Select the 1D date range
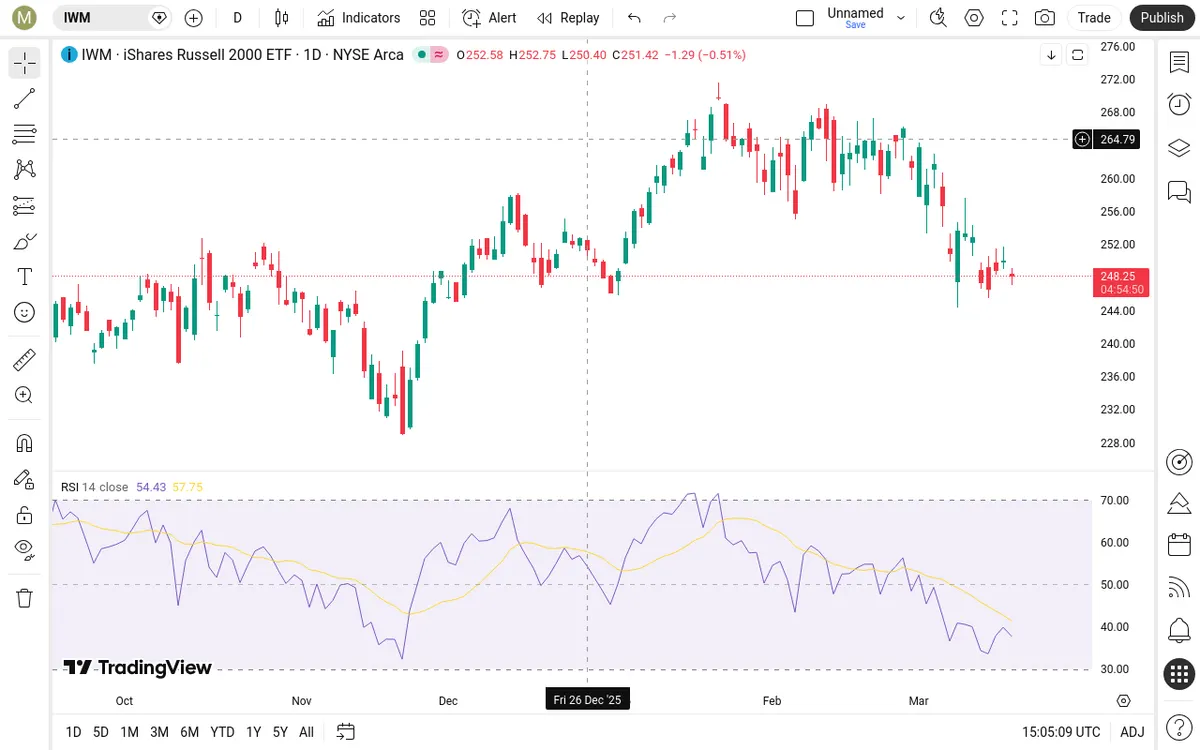Viewport: 1200px width, 750px height. pyautogui.click(x=73, y=732)
